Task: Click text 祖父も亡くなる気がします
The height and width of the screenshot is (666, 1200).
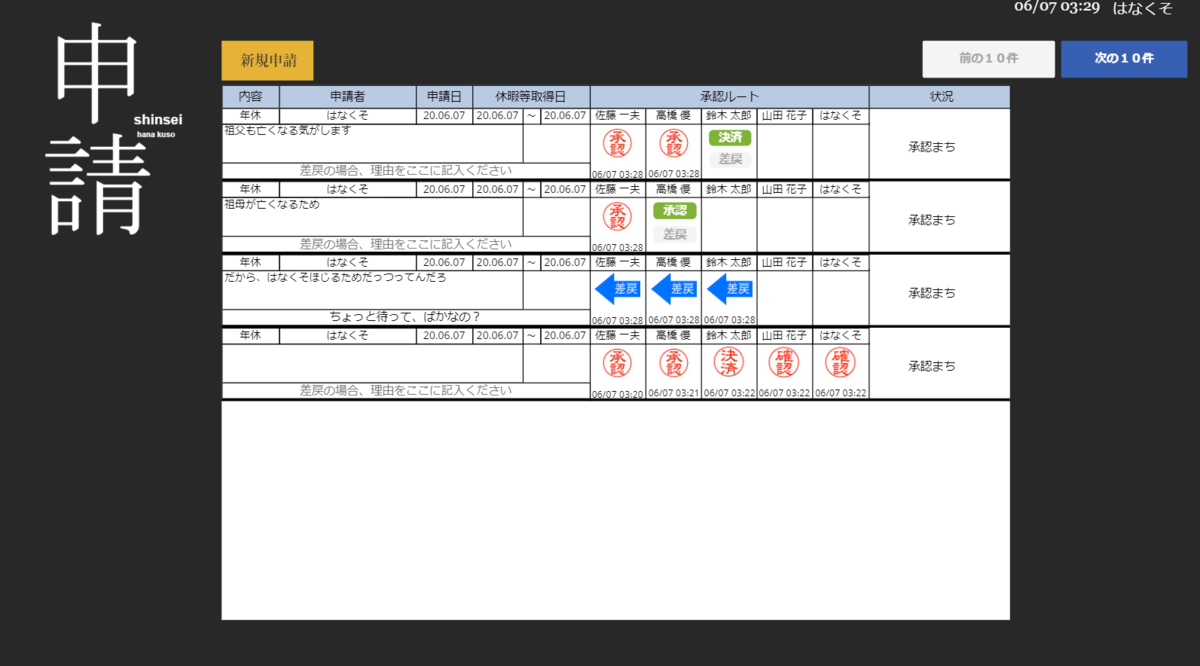Action: (288, 131)
